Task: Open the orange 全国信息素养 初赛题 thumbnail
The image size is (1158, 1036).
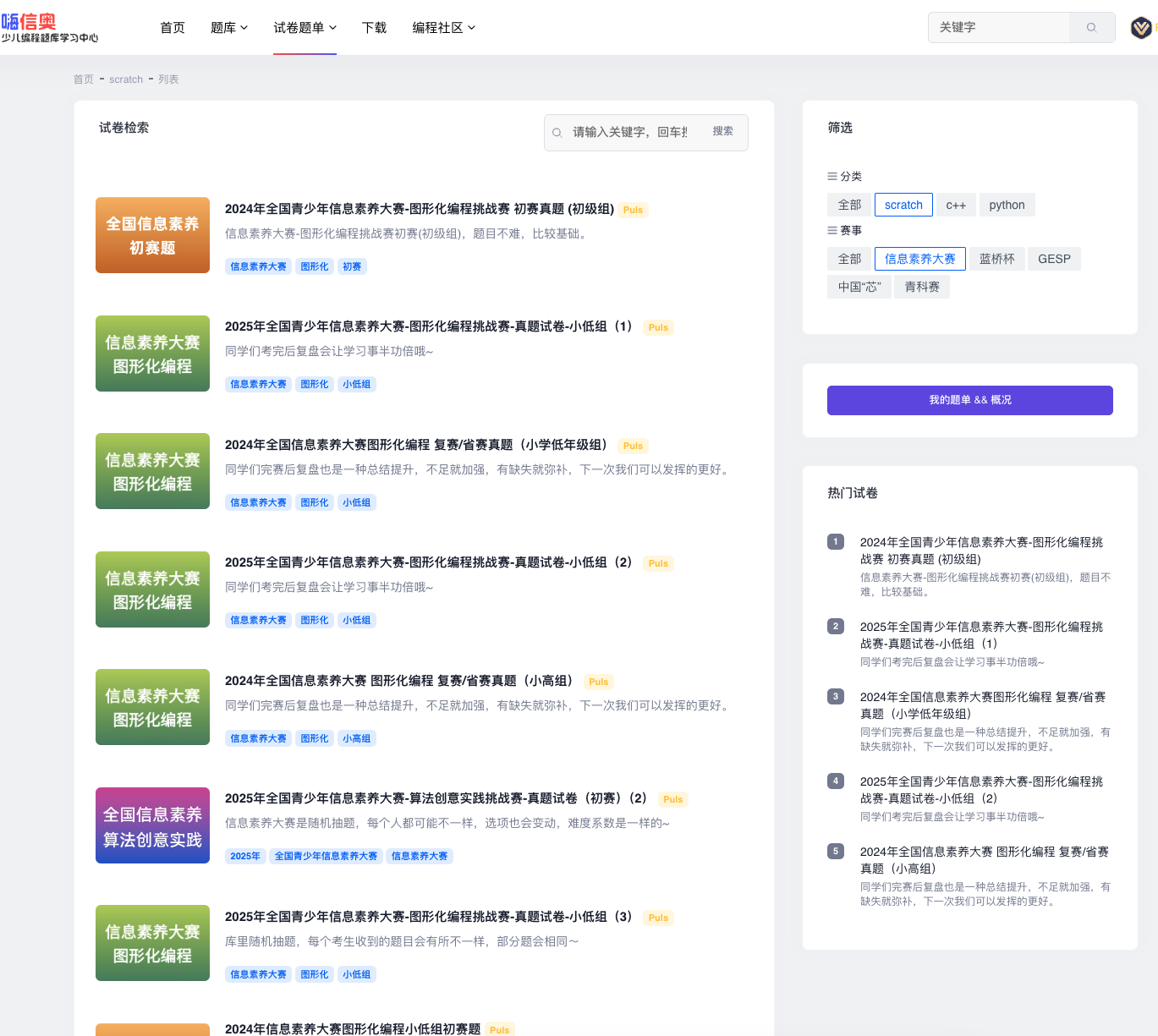Action: click(152, 235)
